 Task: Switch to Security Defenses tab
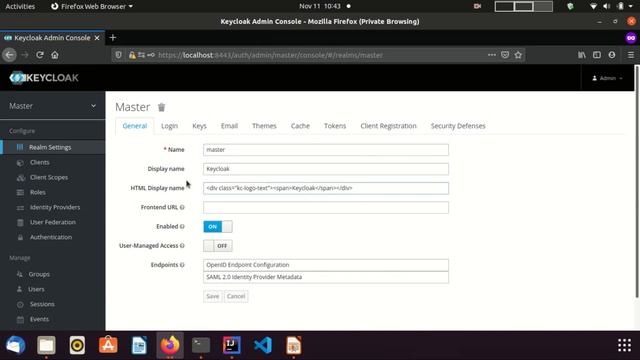pyautogui.click(x=458, y=126)
